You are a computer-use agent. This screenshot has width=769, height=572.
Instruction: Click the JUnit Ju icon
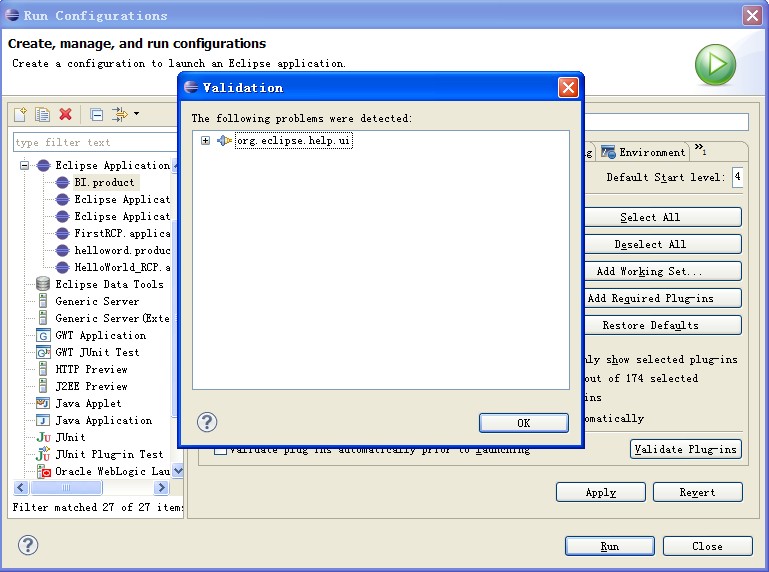[44, 437]
